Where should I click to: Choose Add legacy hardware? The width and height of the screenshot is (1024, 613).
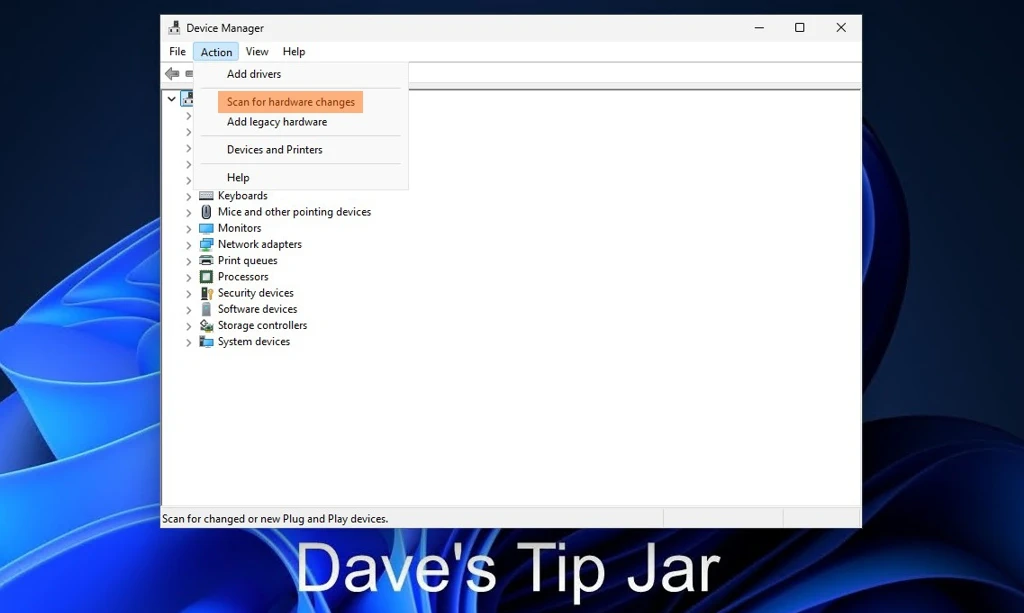click(x=277, y=122)
